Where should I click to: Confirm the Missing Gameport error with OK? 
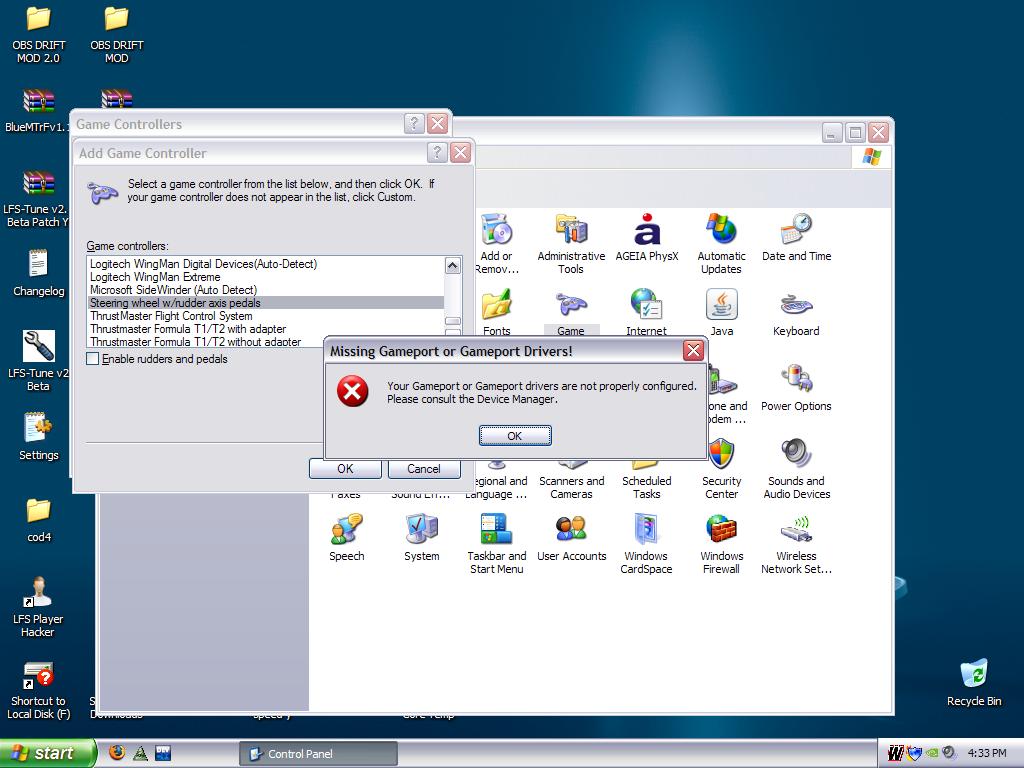point(515,436)
